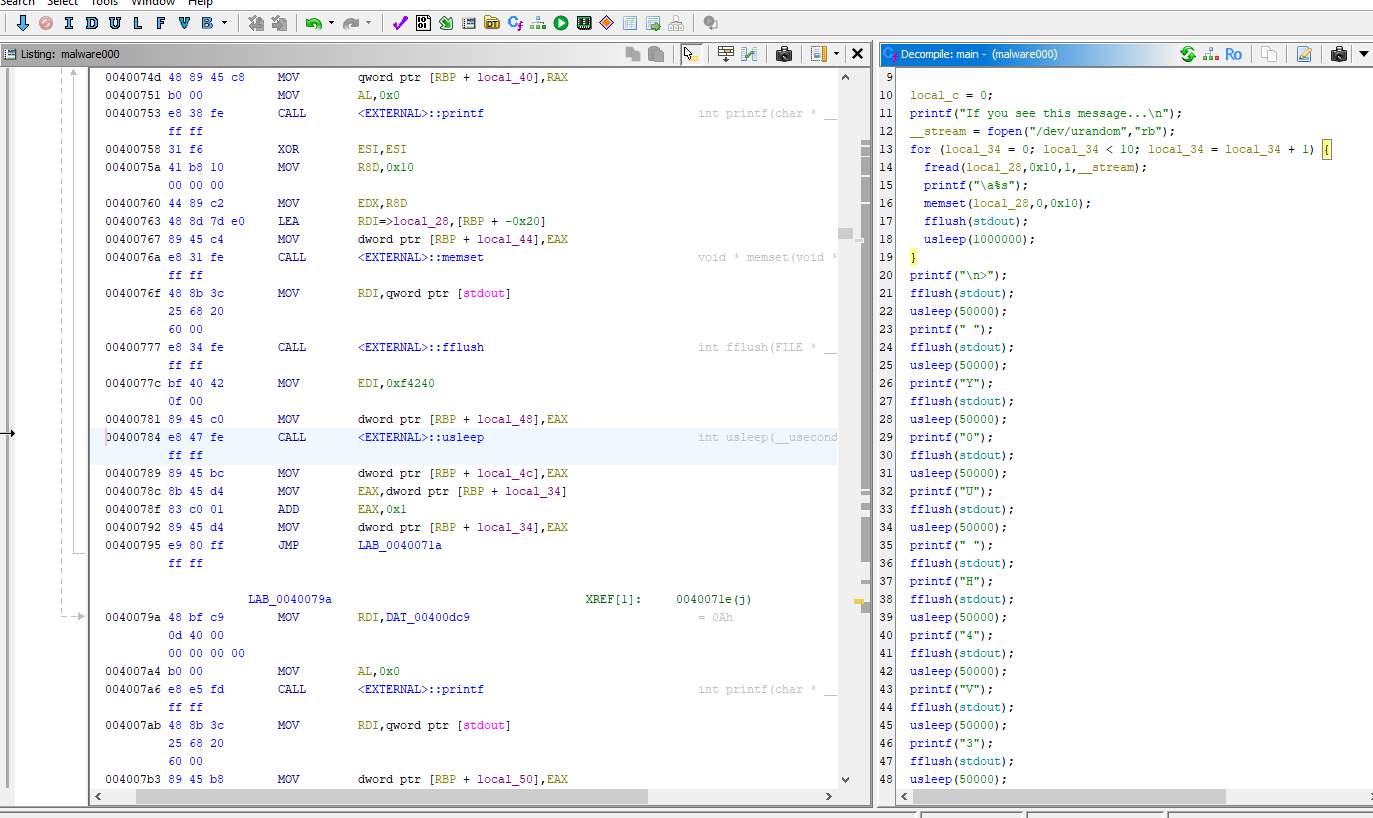The height and width of the screenshot is (818, 1373).
Task: Navigate to next Instruction (I) button
Action: click(68, 23)
